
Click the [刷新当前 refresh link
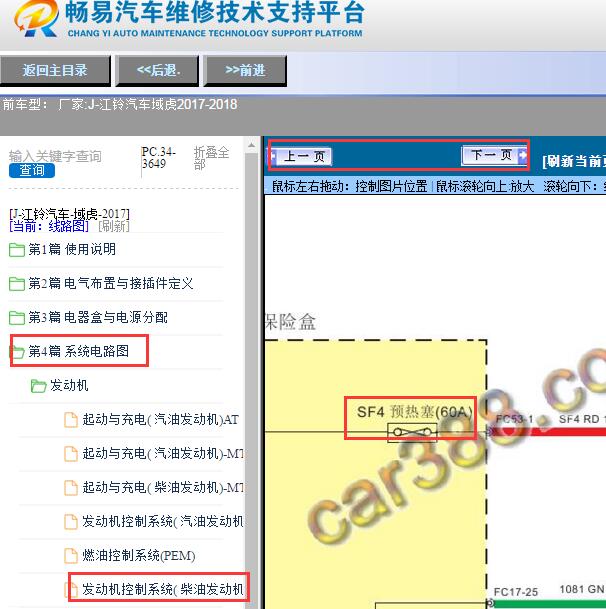tap(574, 161)
